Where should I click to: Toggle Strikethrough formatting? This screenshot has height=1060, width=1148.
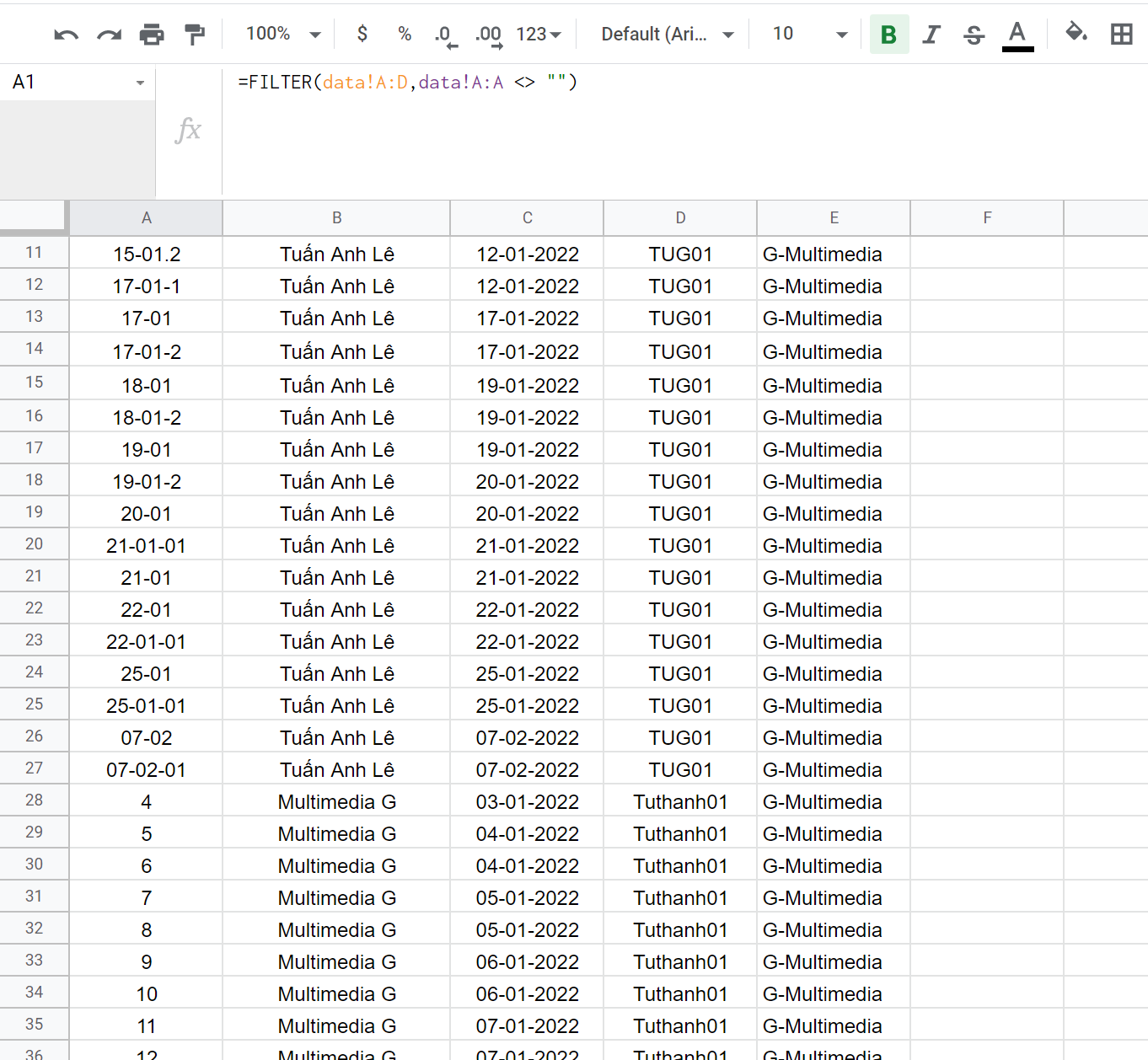[x=974, y=35]
